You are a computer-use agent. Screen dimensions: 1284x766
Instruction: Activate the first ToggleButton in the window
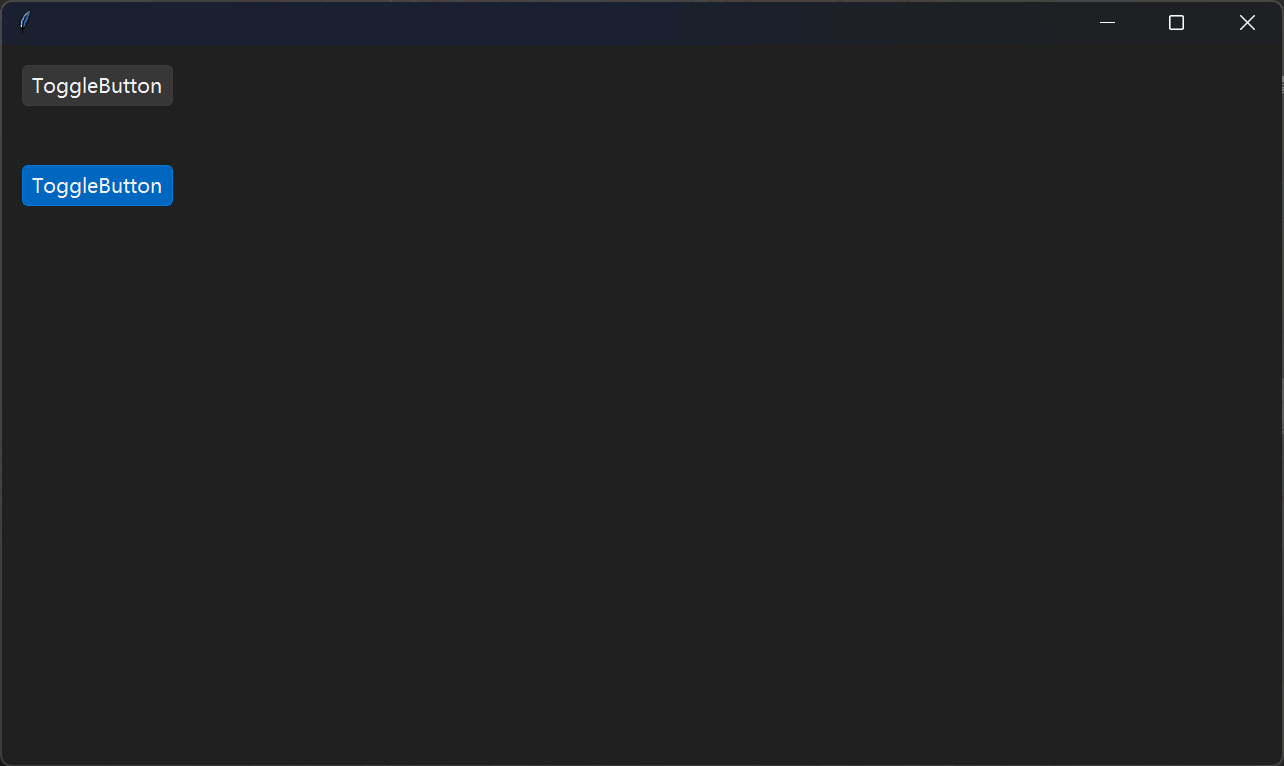point(97,86)
